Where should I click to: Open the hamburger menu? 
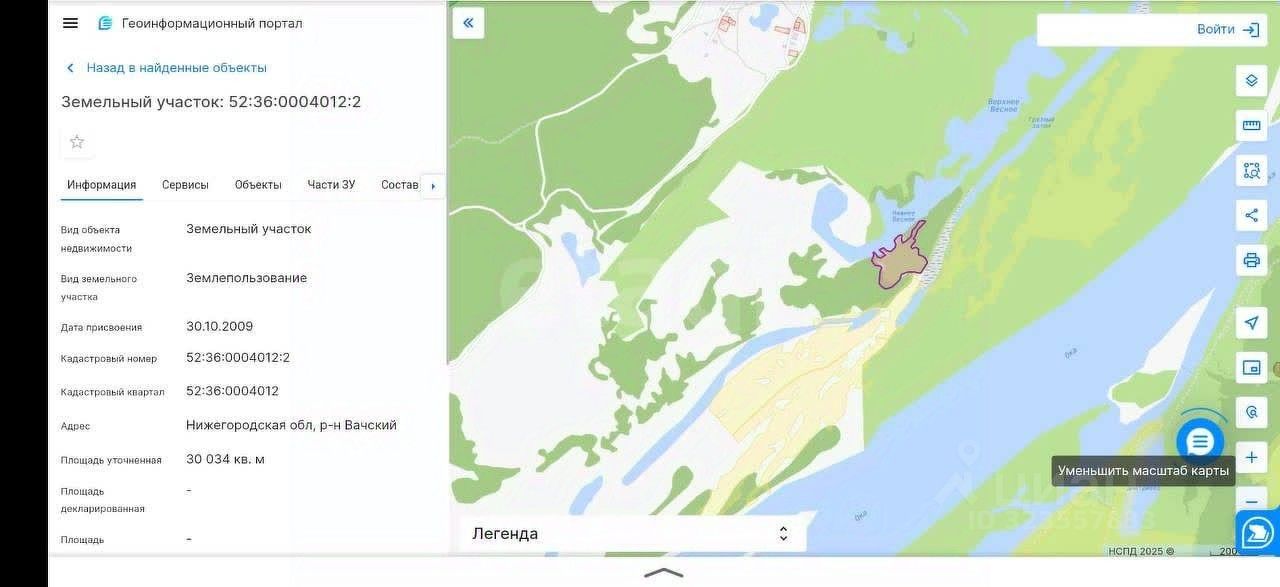pos(70,23)
